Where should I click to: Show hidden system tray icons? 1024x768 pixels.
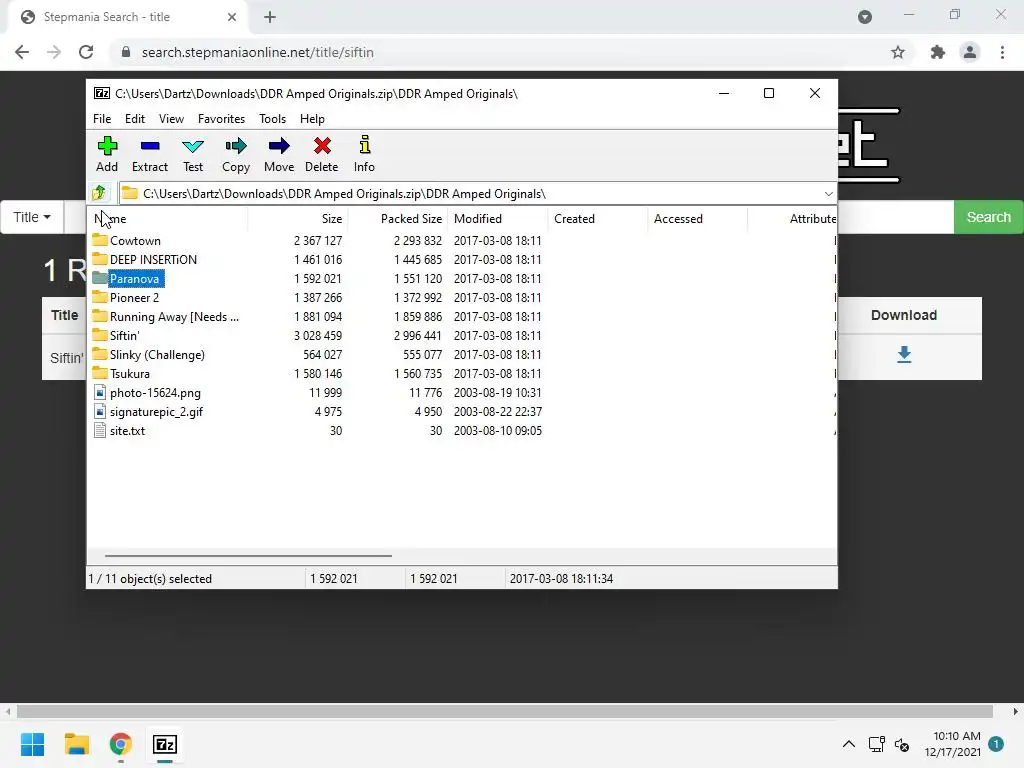point(848,744)
